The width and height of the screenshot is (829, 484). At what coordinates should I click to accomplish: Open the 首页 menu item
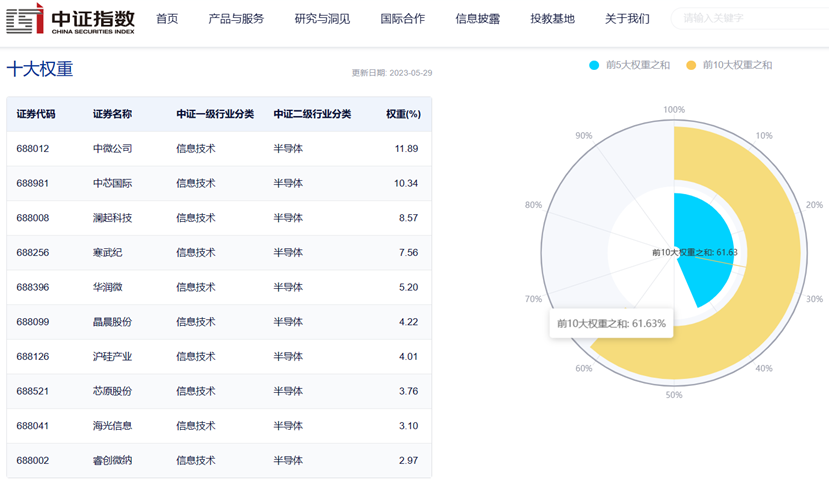(167, 19)
